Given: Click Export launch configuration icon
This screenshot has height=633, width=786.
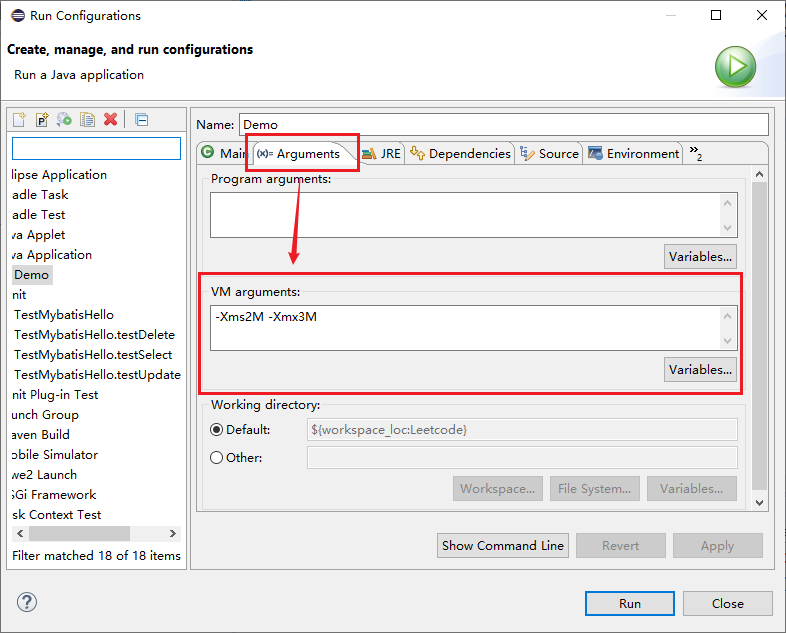Looking at the screenshot, I should [64, 120].
